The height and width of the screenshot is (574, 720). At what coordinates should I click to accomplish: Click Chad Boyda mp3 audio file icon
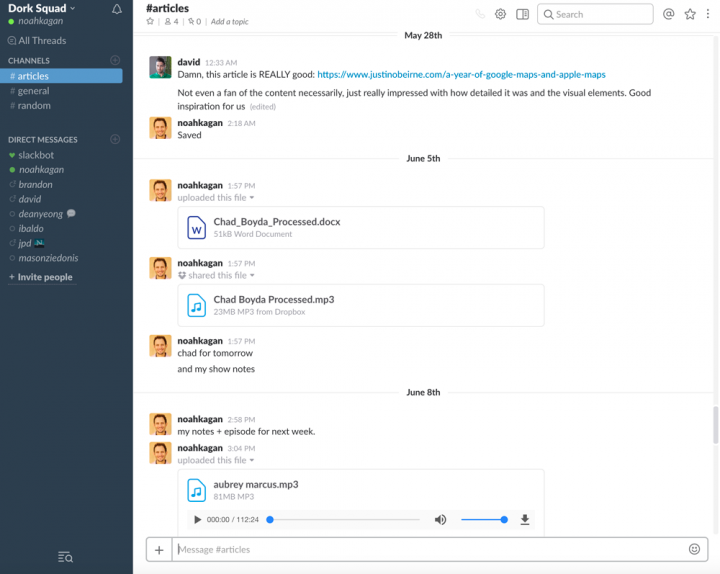click(197, 305)
